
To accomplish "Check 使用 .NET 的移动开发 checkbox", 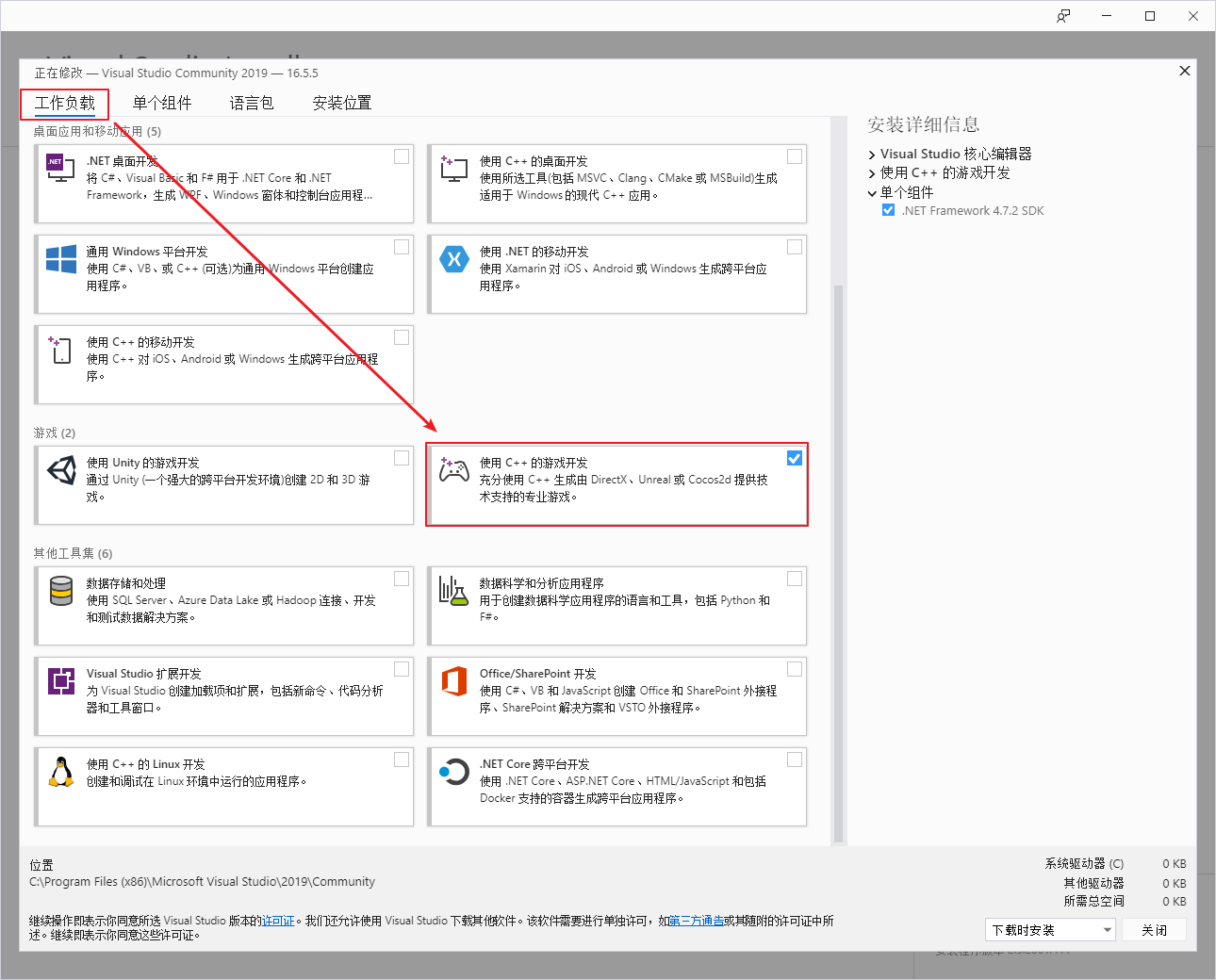I will tap(795, 247).
